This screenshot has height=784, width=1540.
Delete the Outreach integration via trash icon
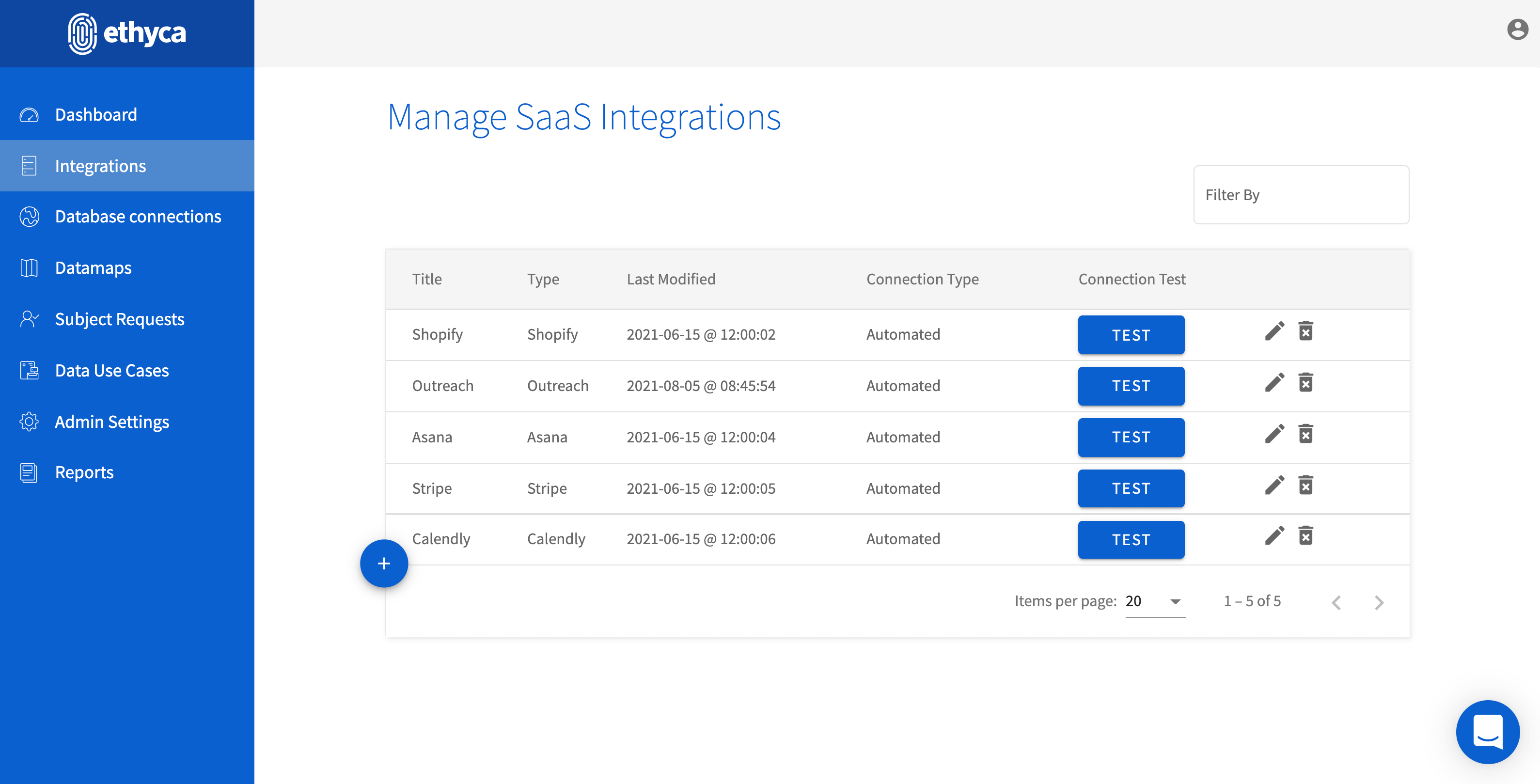pos(1305,383)
